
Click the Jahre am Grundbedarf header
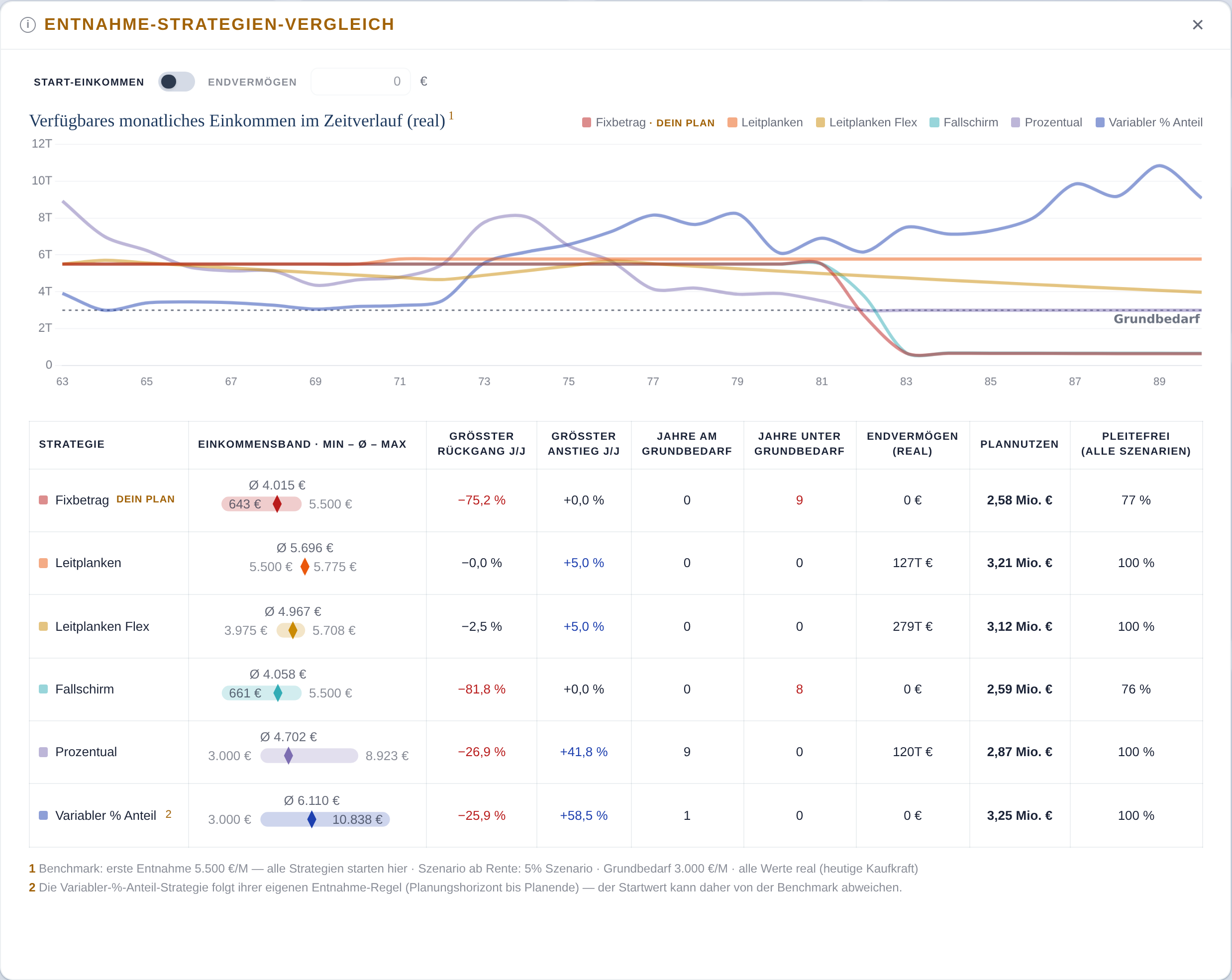[x=687, y=443]
